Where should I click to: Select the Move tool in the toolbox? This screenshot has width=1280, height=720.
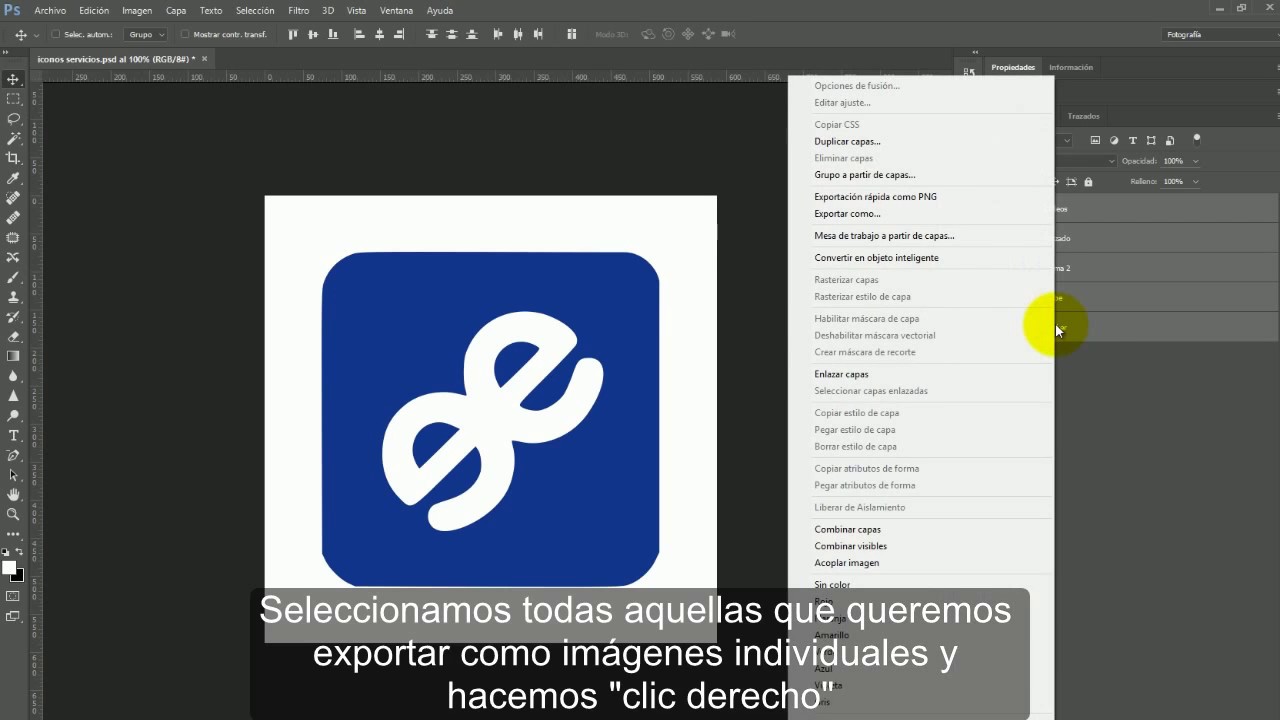point(13,79)
